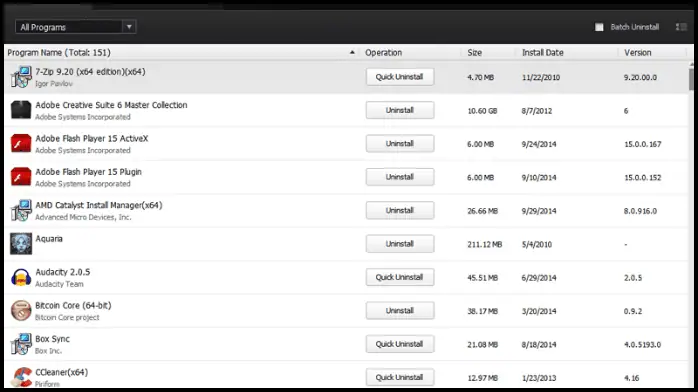The image size is (698, 392).
Task: Select the 'CCleaner(x64)' program name
Action: point(62,372)
